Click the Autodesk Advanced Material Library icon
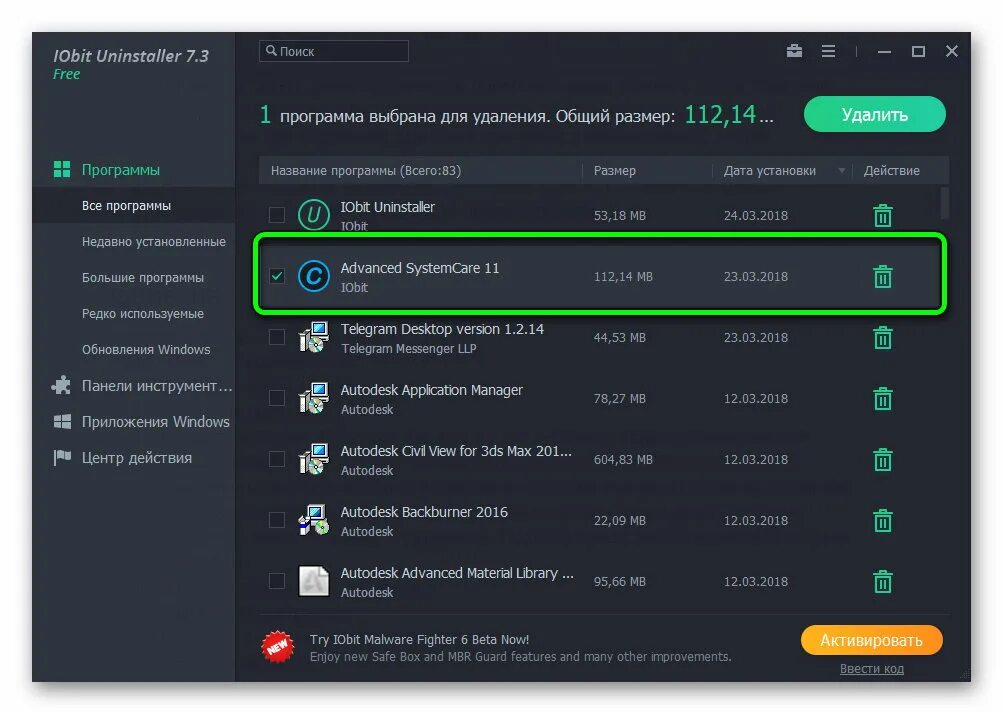Image resolution: width=1003 pixels, height=714 pixels. (x=313, y=581)
